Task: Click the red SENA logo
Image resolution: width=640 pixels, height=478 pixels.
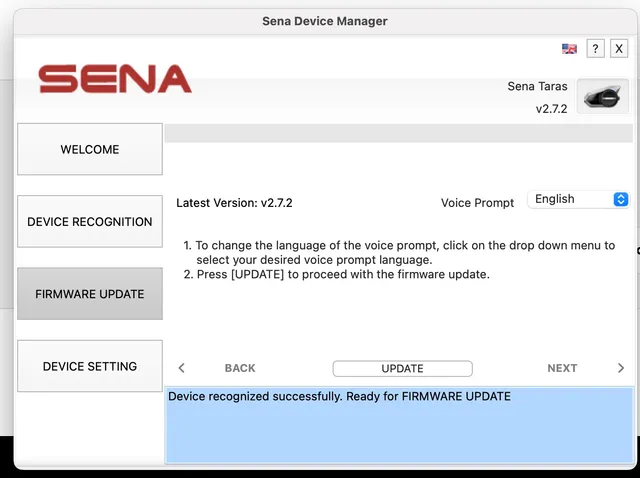Action: tap(115, 79)
